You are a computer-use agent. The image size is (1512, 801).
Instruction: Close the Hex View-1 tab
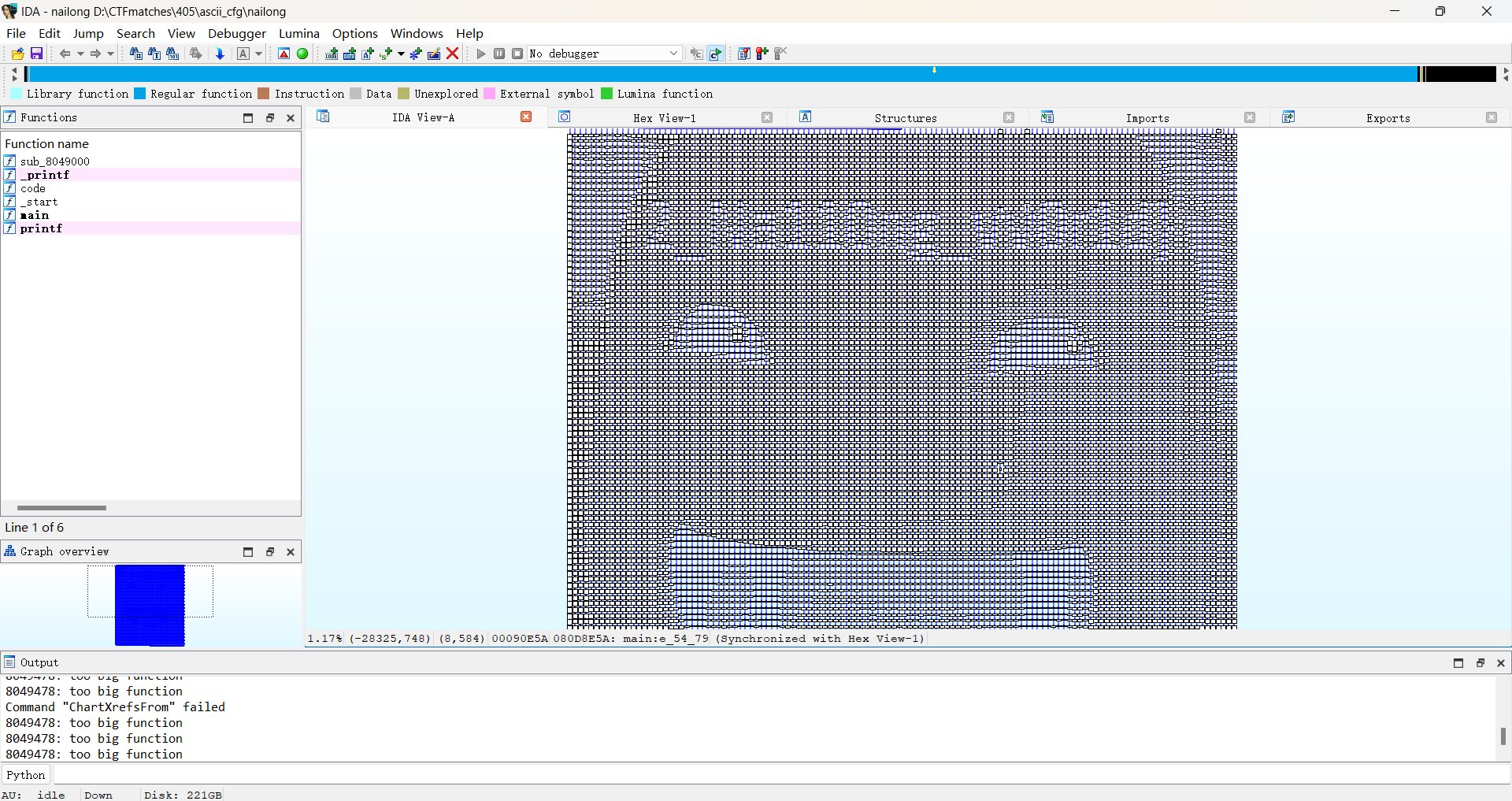click(767, 117)
